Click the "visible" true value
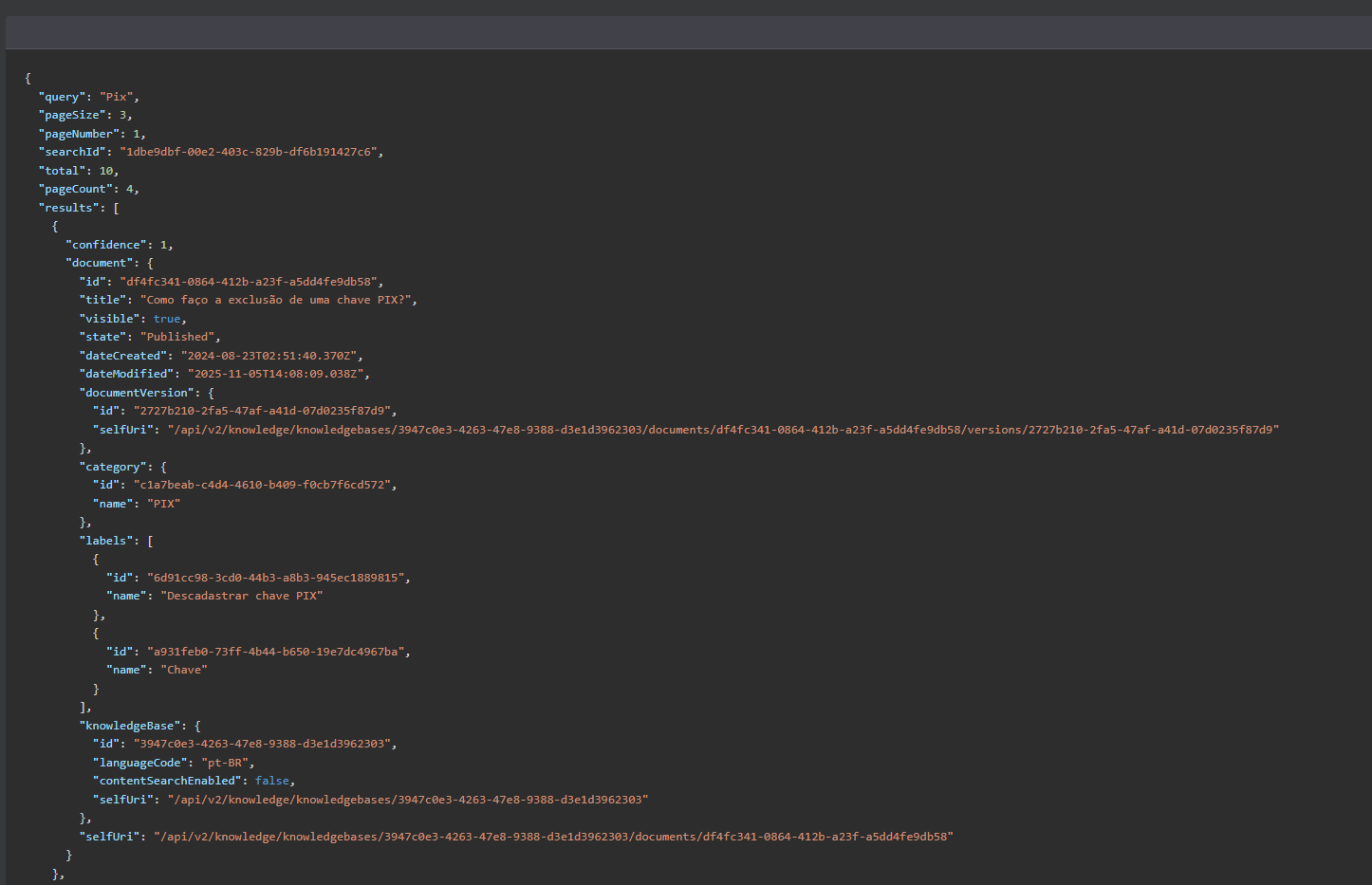Screen dimensions: 1372x885 point(167,319)
